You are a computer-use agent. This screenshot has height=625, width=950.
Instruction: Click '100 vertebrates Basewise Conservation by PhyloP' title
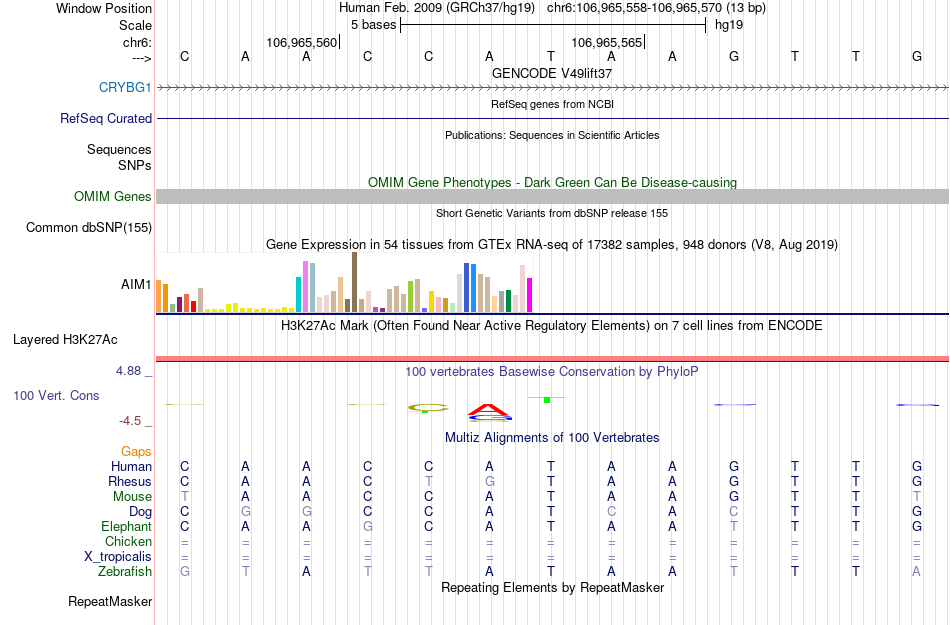click(x=552, y=371)
